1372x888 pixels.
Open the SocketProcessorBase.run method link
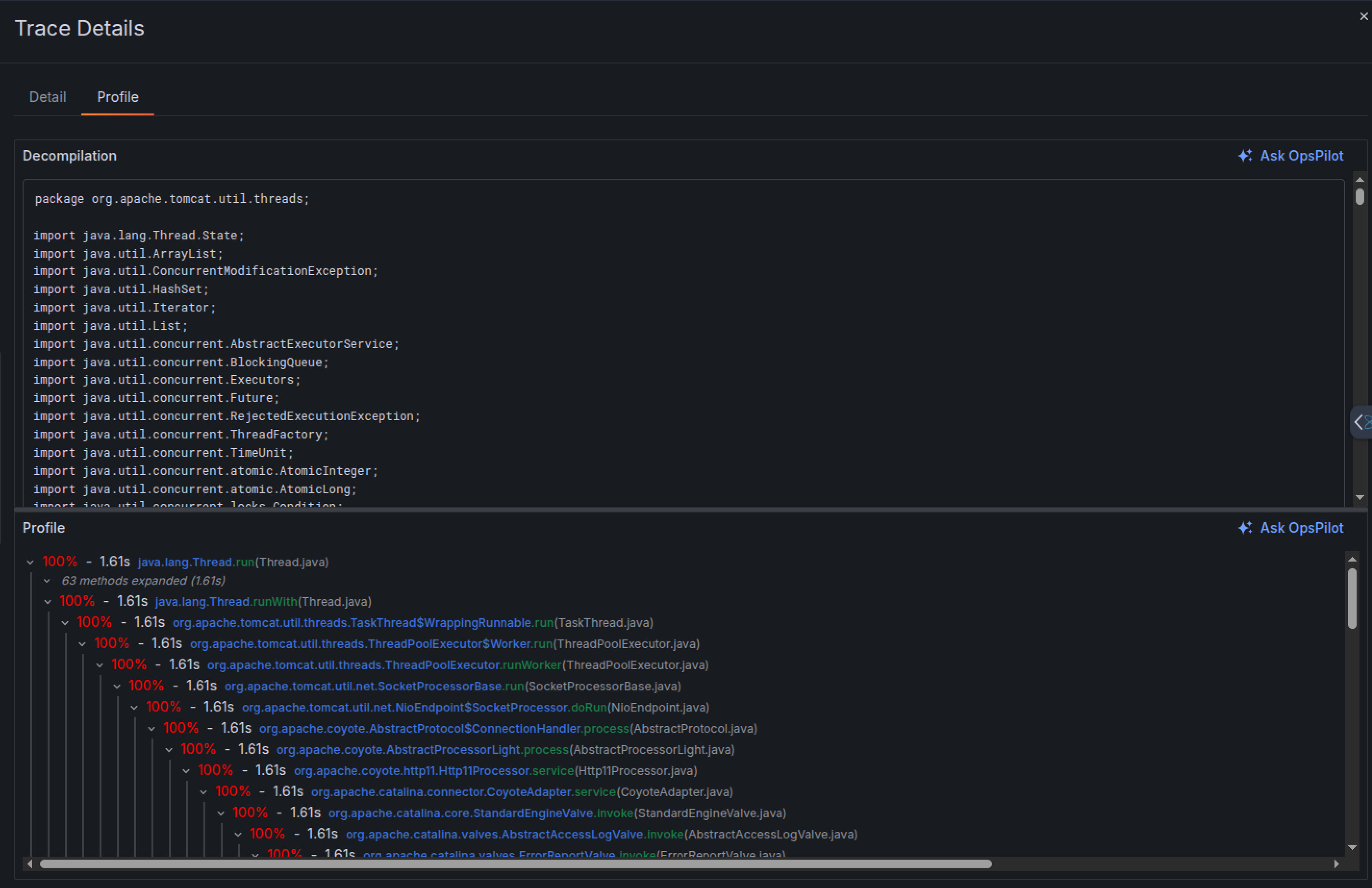[x=374, y=686]
